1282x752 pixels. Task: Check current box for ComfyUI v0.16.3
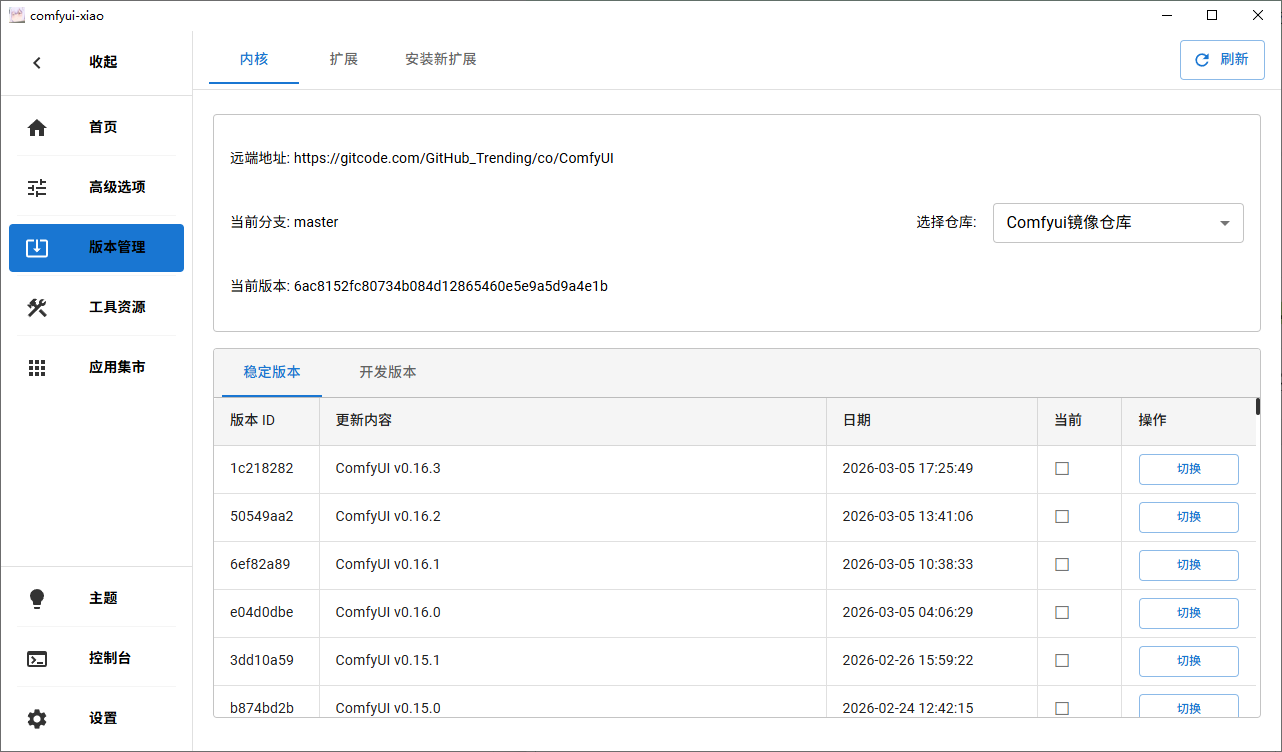1062,469
